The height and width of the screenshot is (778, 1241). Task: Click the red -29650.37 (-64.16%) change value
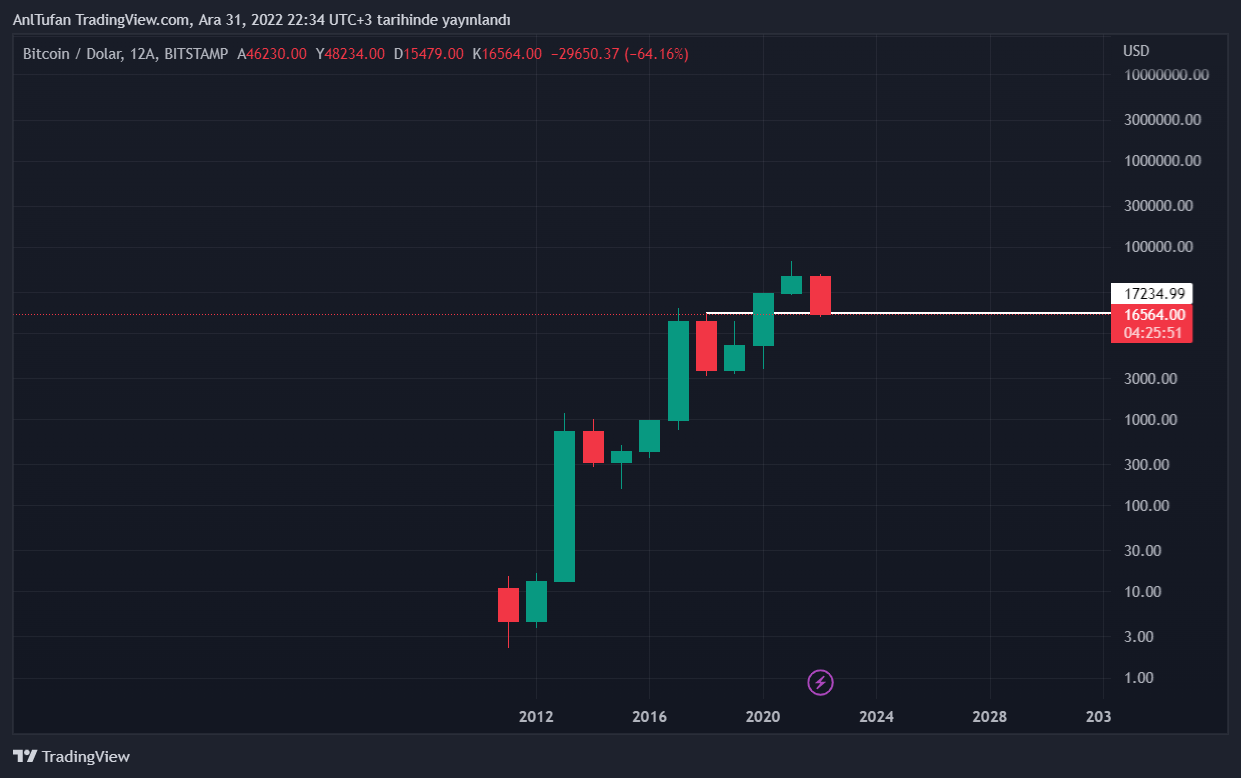620,54
